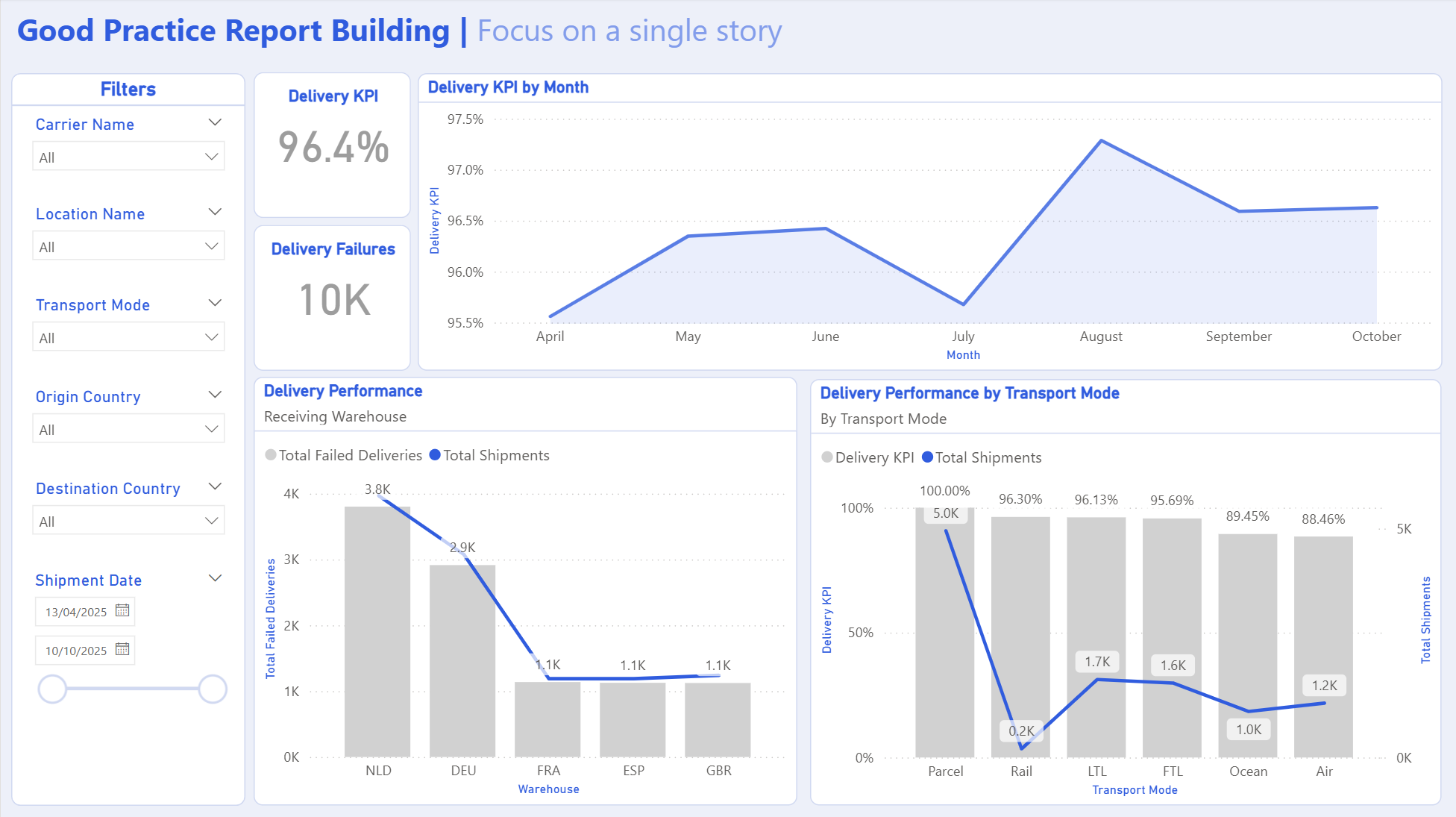
Task: Open the Destination Country All dropdown
Action: (x=128, y=521)
